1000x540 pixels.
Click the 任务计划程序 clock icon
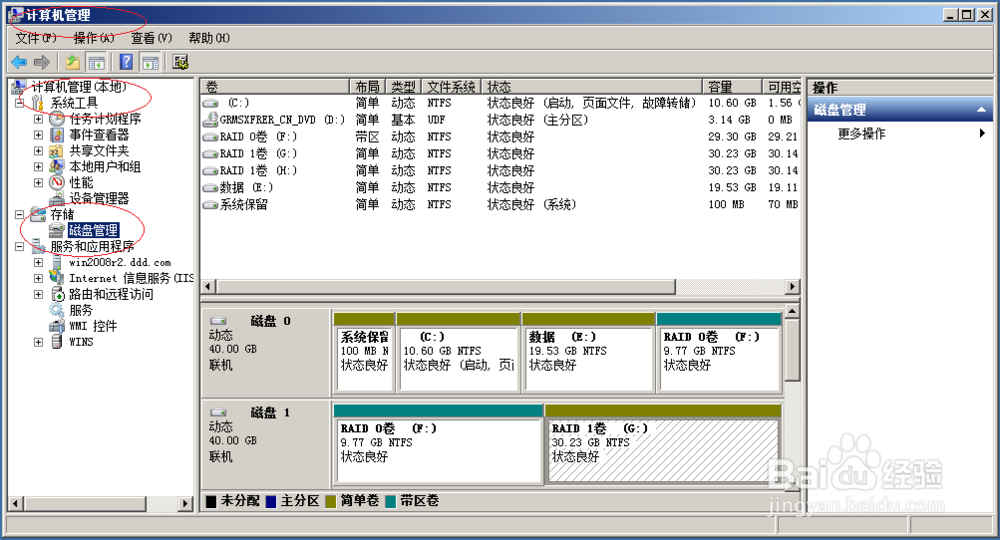coord(57,119)
